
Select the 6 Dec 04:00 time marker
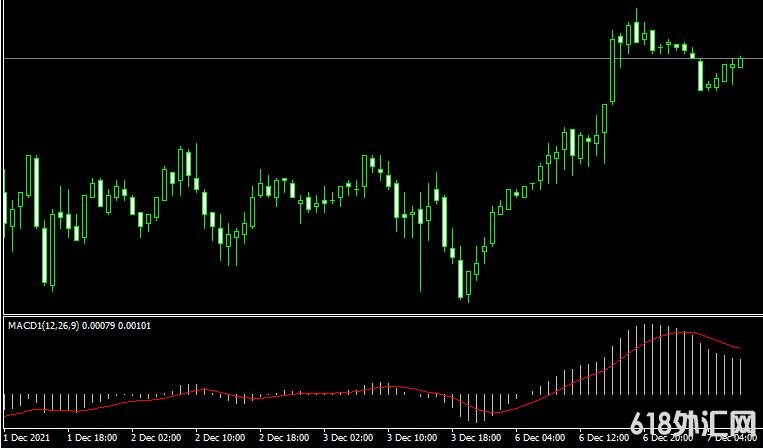tap(541, 438)
